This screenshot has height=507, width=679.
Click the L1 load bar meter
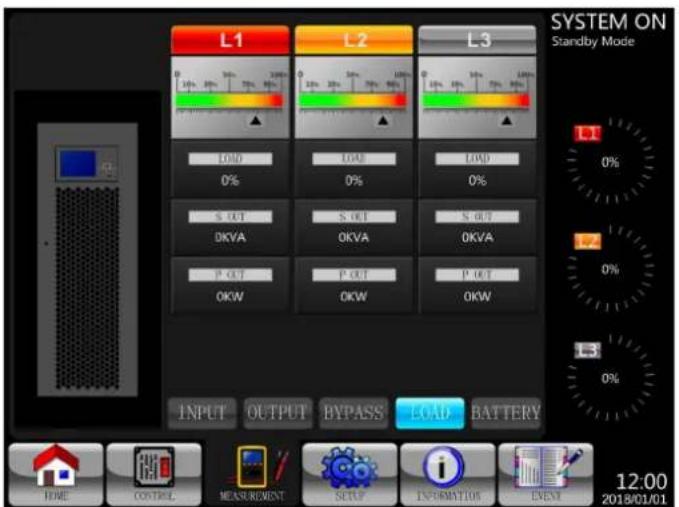(230, 101)
